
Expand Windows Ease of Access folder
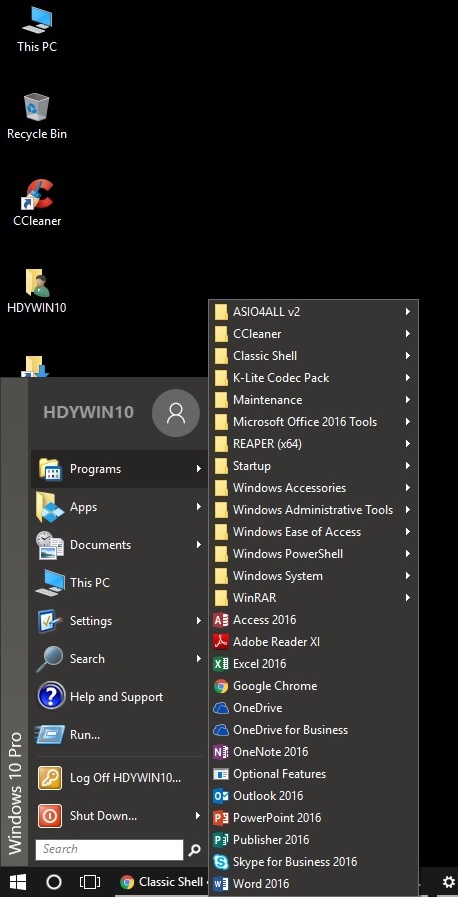pyautogui.click(x=314, y=532)
